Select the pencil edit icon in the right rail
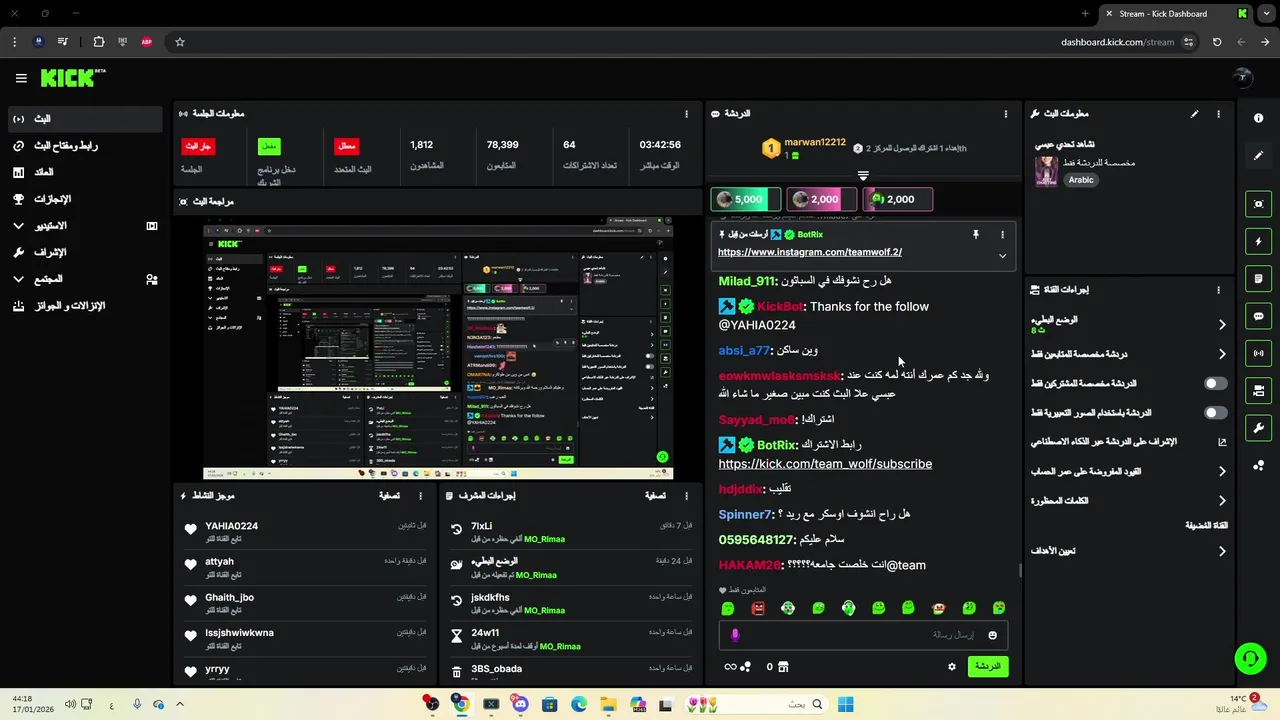Viewport: 1280px width, 720px height. pyautogui.click(x=1258, y=156)
